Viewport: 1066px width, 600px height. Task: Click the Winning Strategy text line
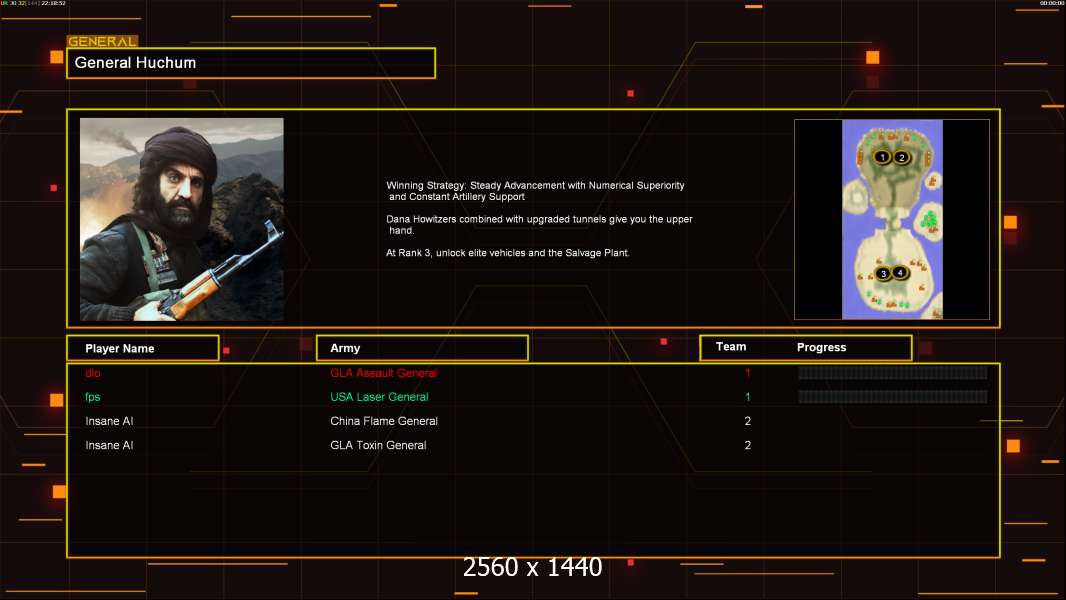(x=535, y=191)
